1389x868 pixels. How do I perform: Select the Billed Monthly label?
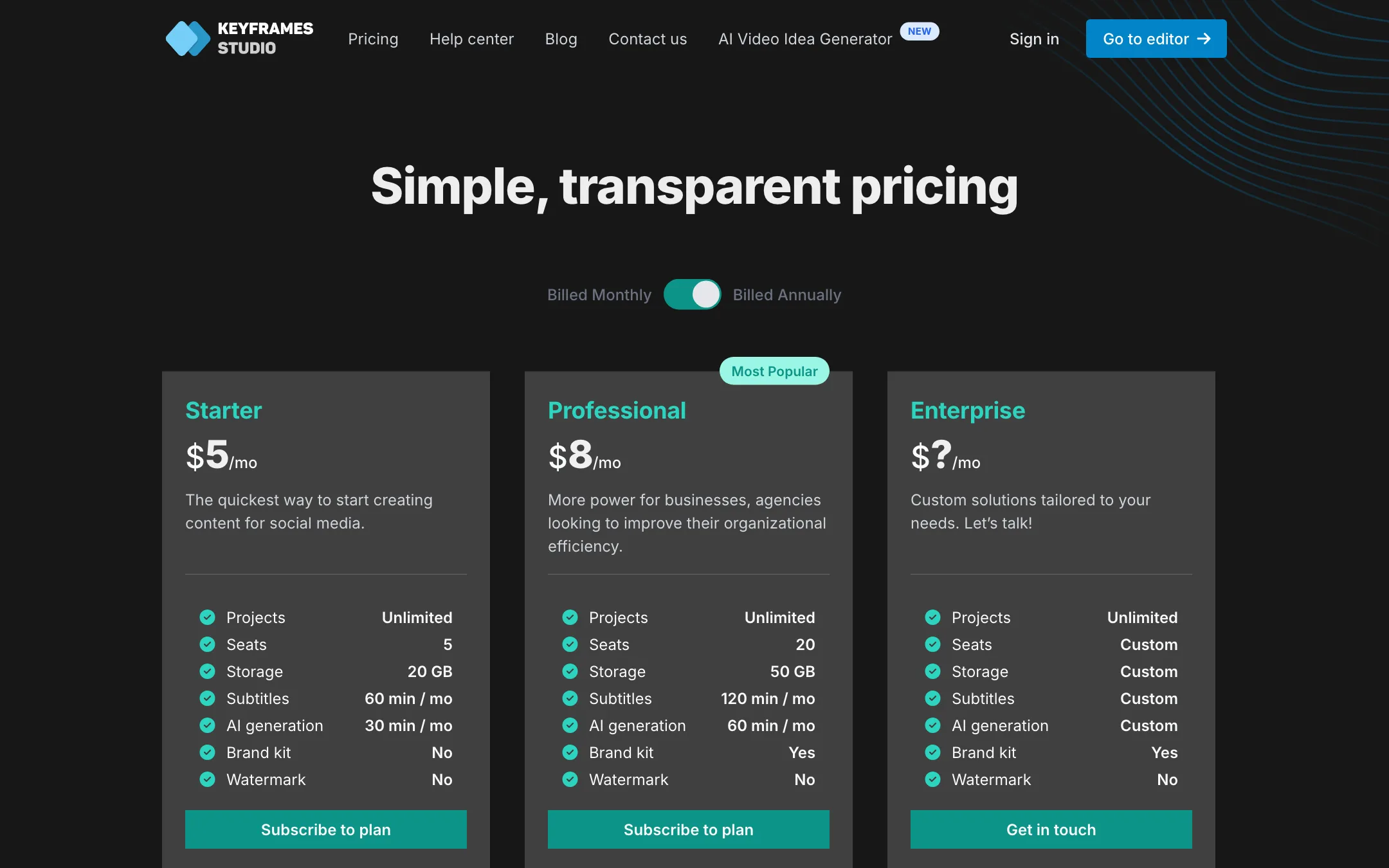pyautogui.click(x=599, y=294)
